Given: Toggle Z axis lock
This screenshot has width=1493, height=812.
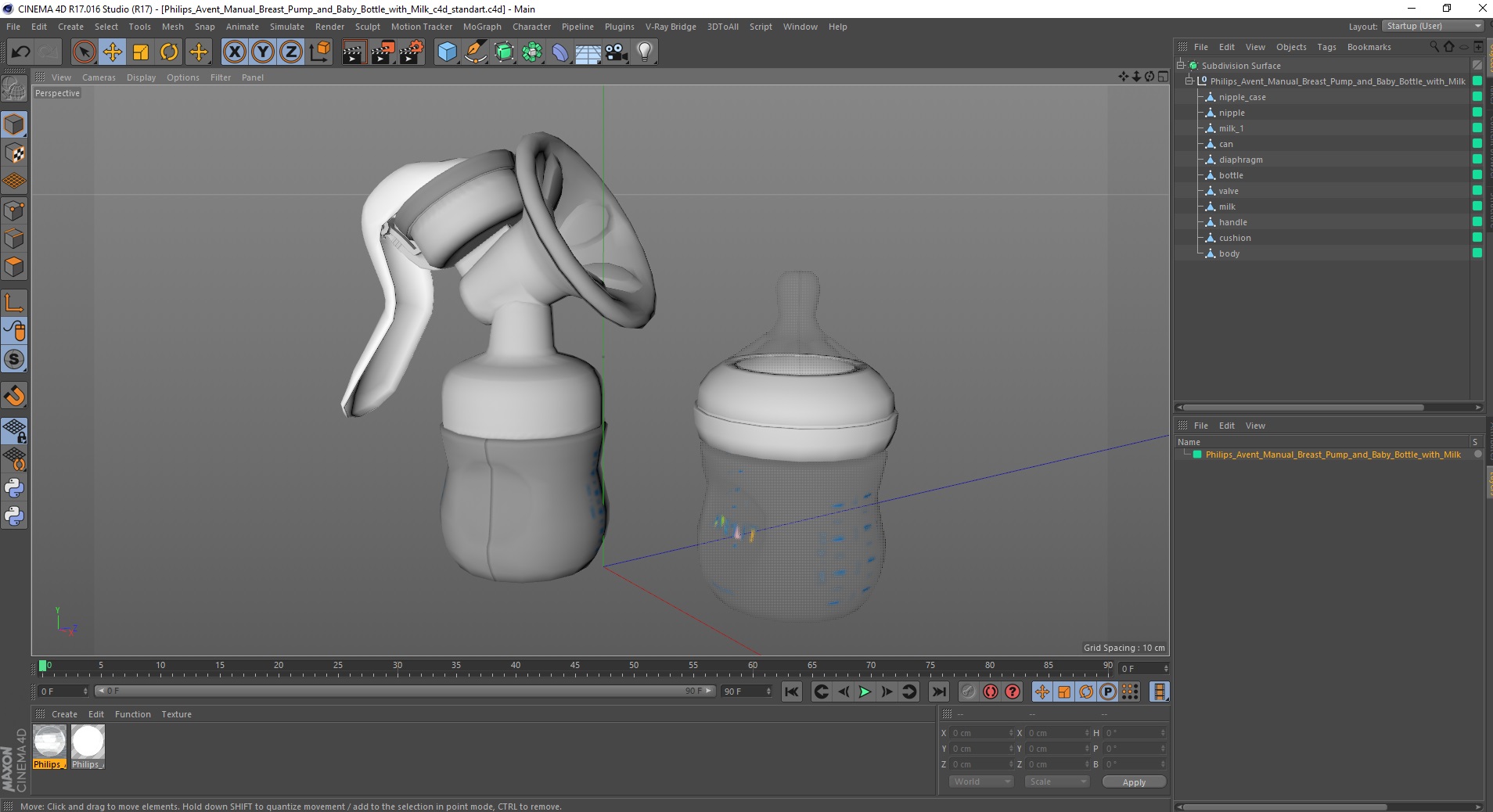Looking at the screenshot, I should (291, 52).
